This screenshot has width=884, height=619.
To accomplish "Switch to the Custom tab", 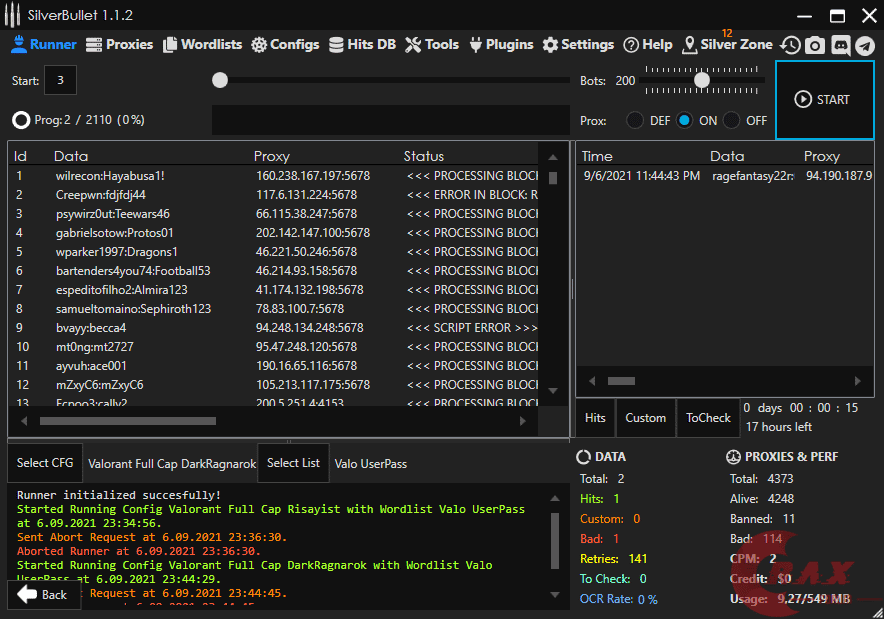I will (645, 418).
